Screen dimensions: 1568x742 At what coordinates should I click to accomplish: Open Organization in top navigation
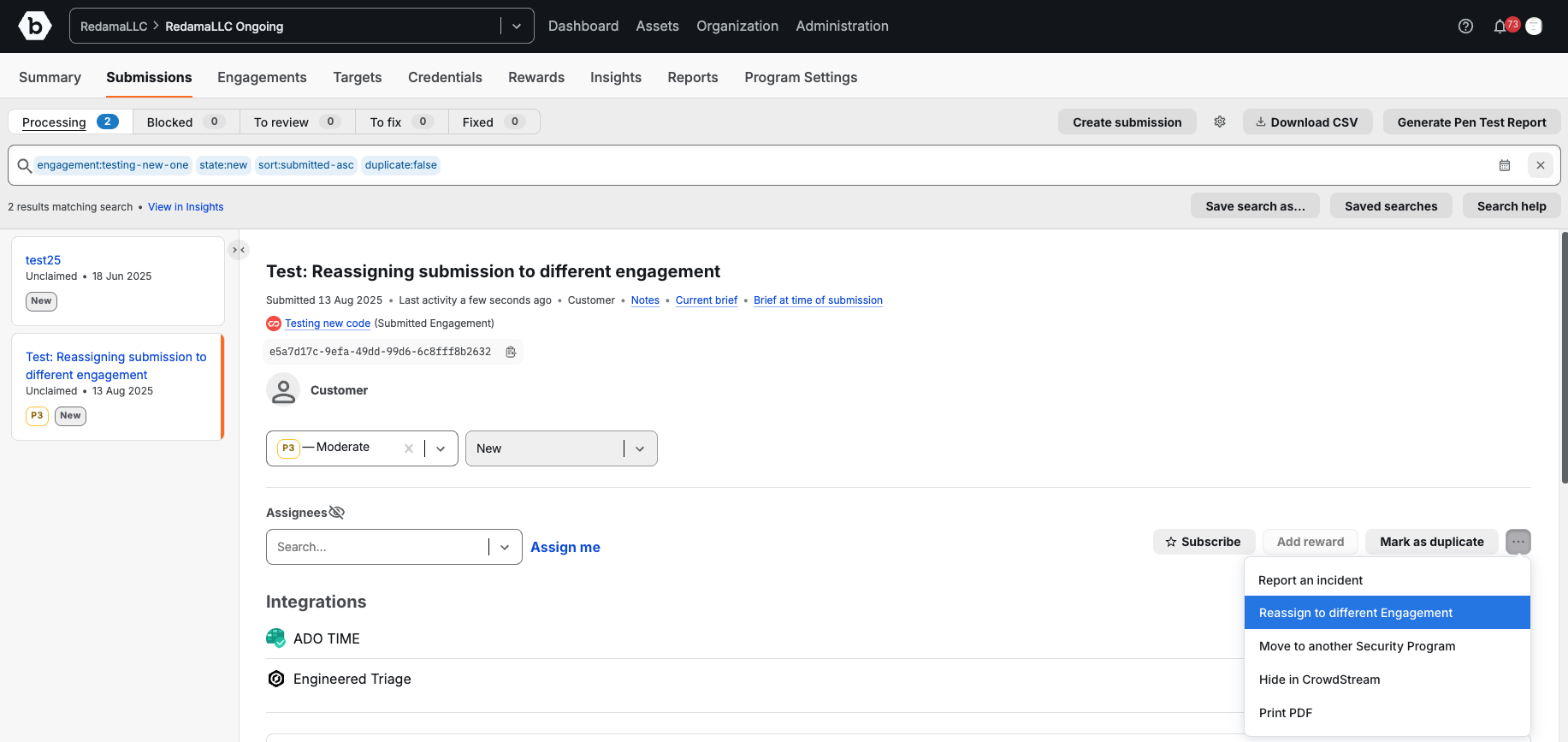coord(737,26)
